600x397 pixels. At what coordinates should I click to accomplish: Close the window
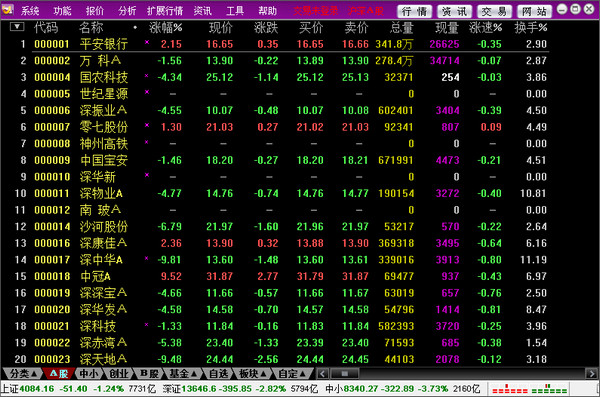(589, 9)
